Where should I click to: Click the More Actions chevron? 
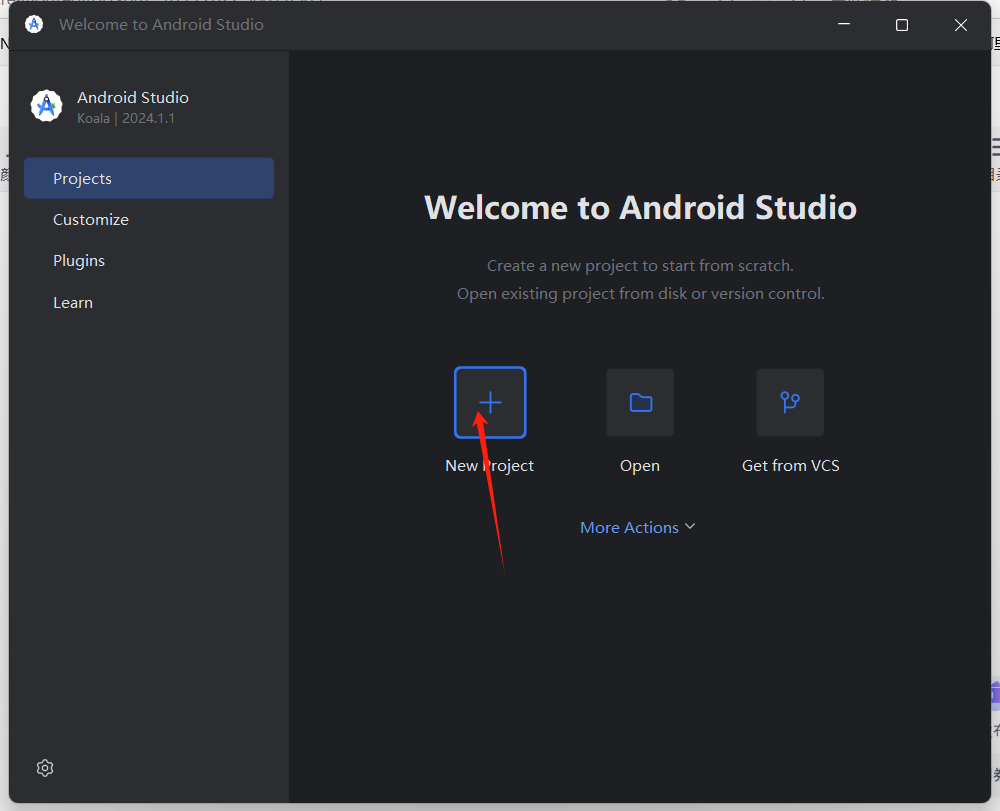coord(690,526)
